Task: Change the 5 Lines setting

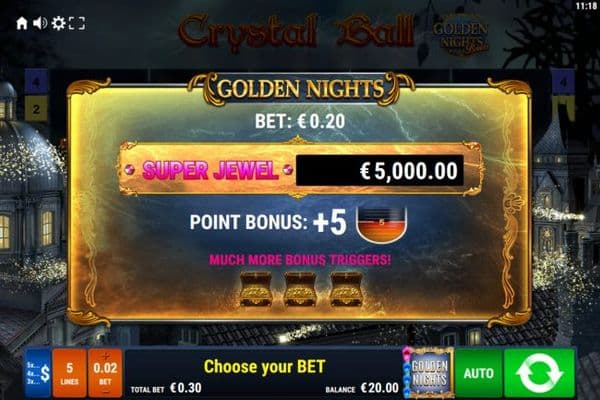Action: pyautogui.click(x=70, y=373)
